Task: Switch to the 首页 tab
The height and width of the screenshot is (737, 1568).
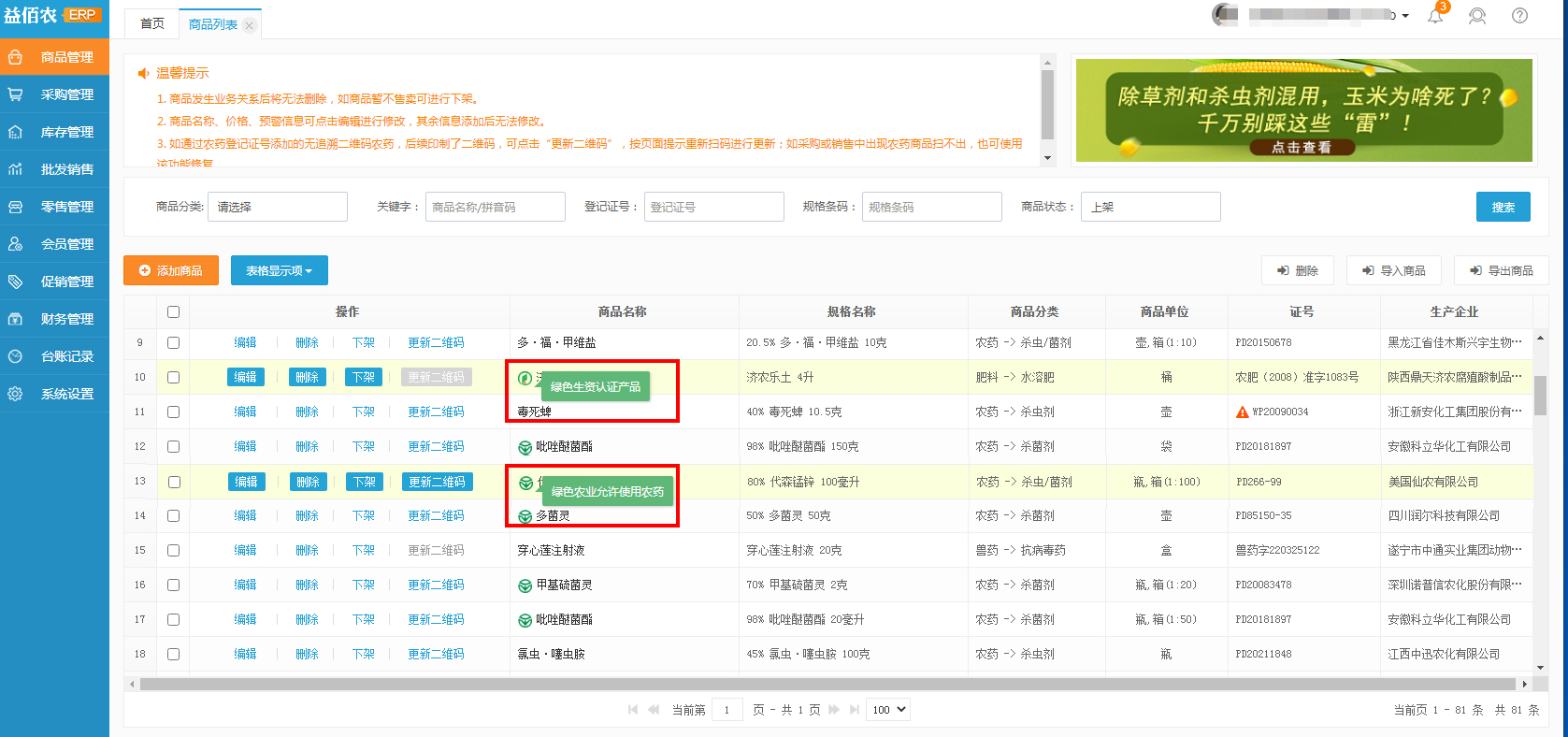Action: click(x=152, y=24)
